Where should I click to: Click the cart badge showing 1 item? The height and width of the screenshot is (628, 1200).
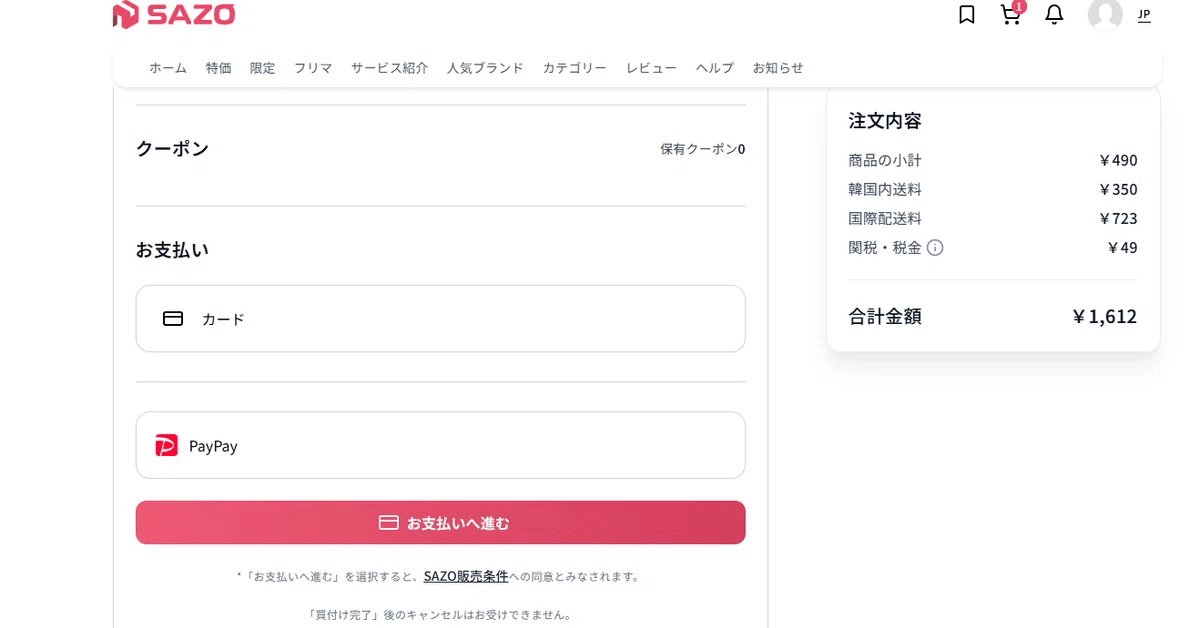coord(1019,7)
